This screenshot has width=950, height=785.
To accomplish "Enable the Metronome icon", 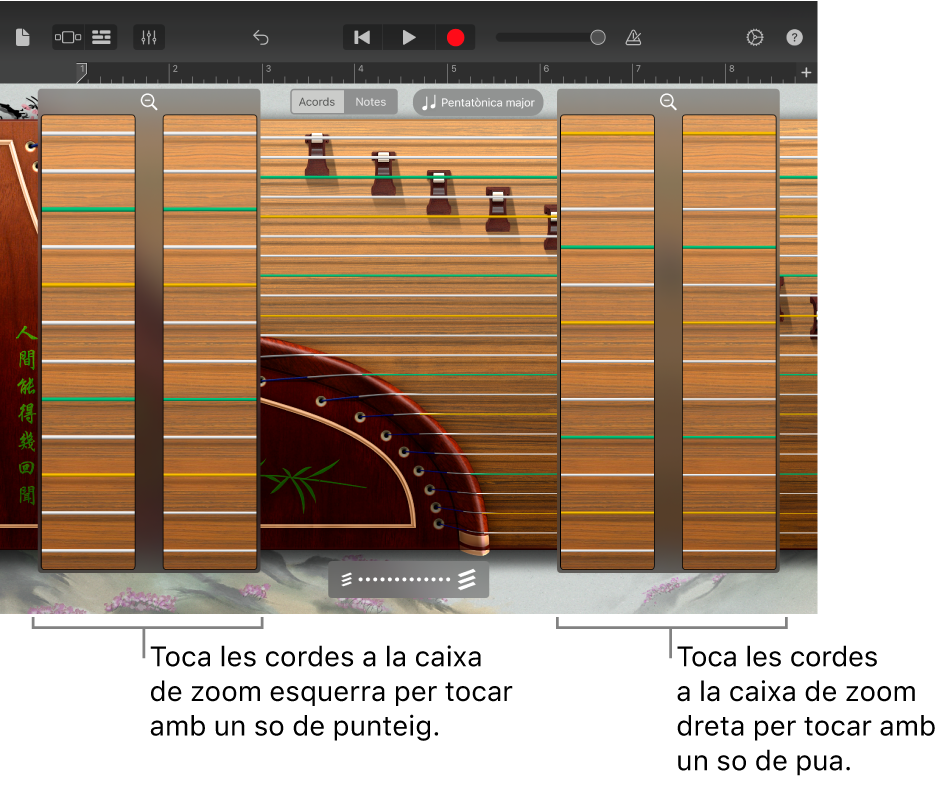I will click(x=633, y=37).
